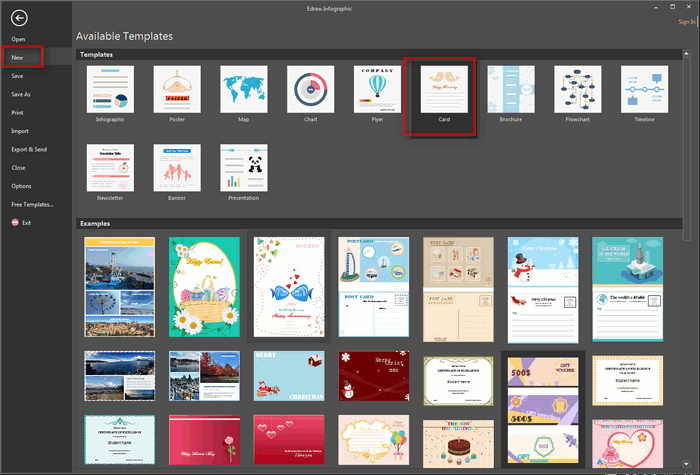Select the Timeline template icon

coord(644,89)
